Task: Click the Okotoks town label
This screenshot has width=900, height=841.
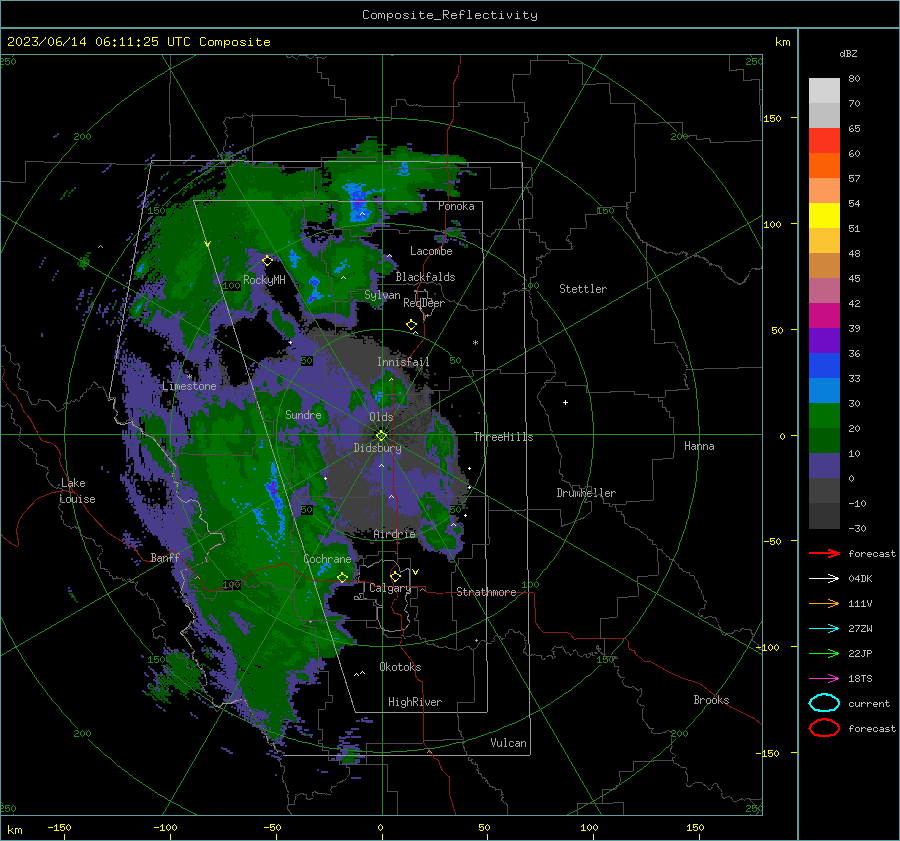Action: coord(400,667)
